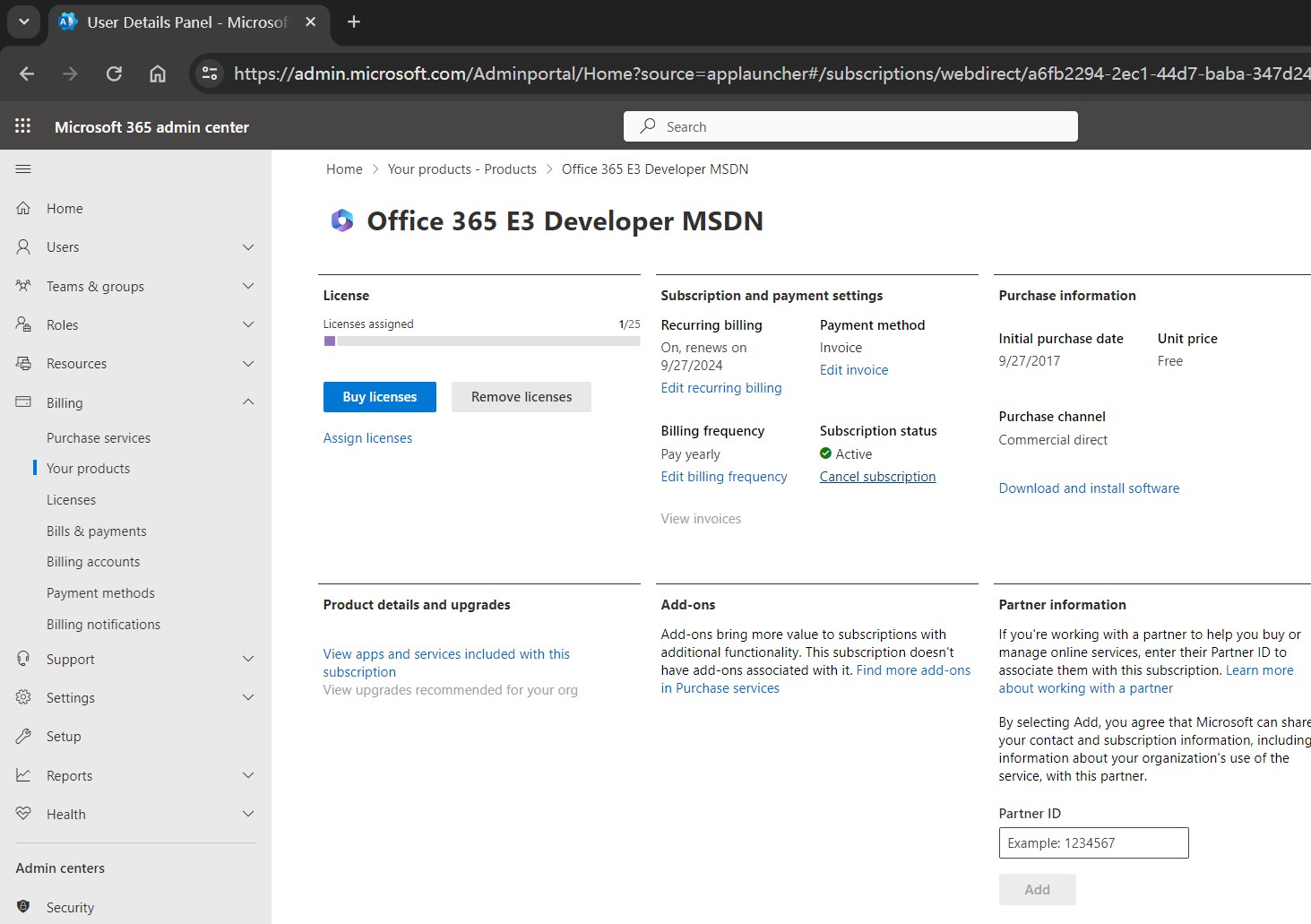Click the Partner ID input field

point(1093,842)
